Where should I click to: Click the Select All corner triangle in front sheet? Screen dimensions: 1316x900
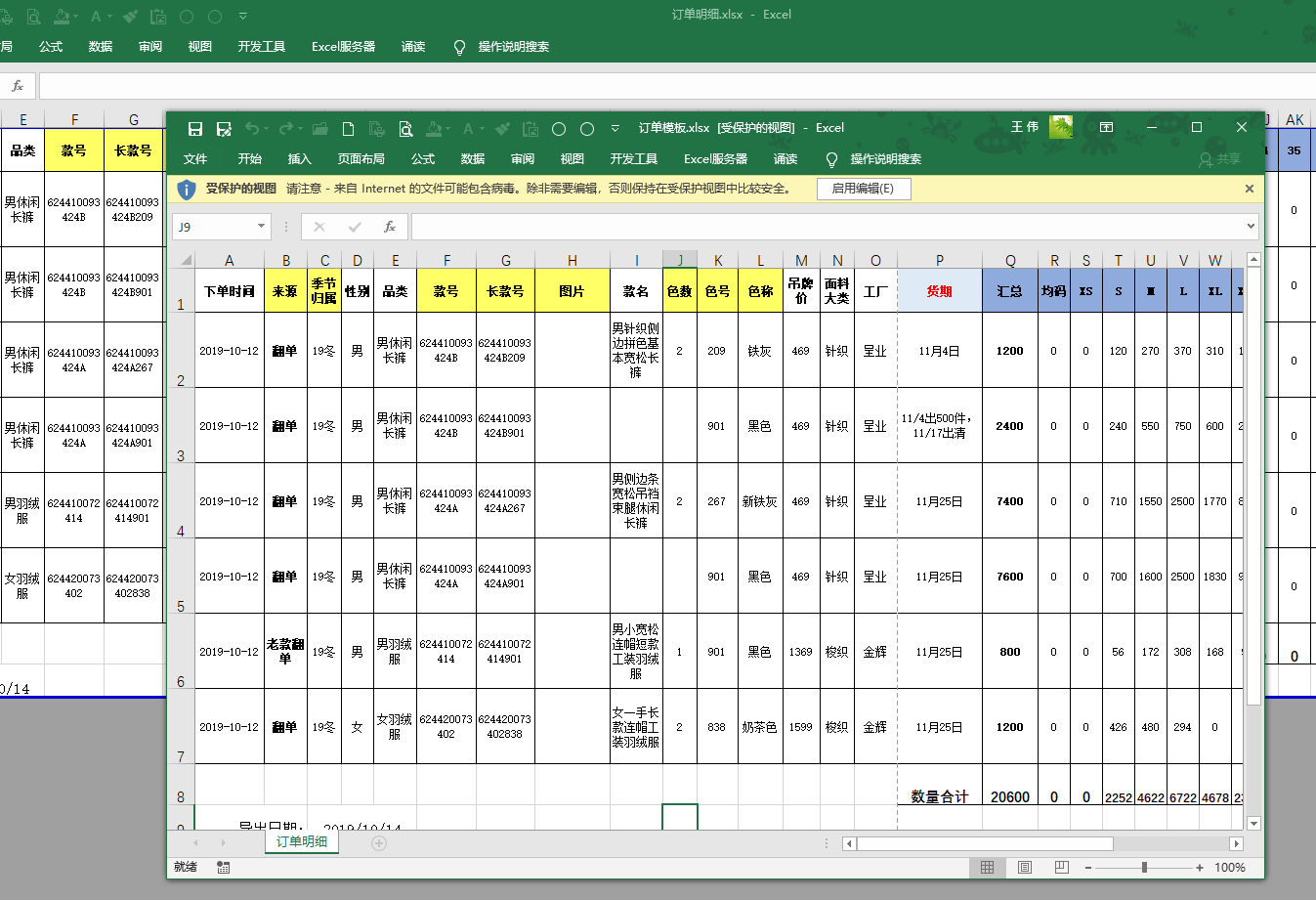point(185,260)
